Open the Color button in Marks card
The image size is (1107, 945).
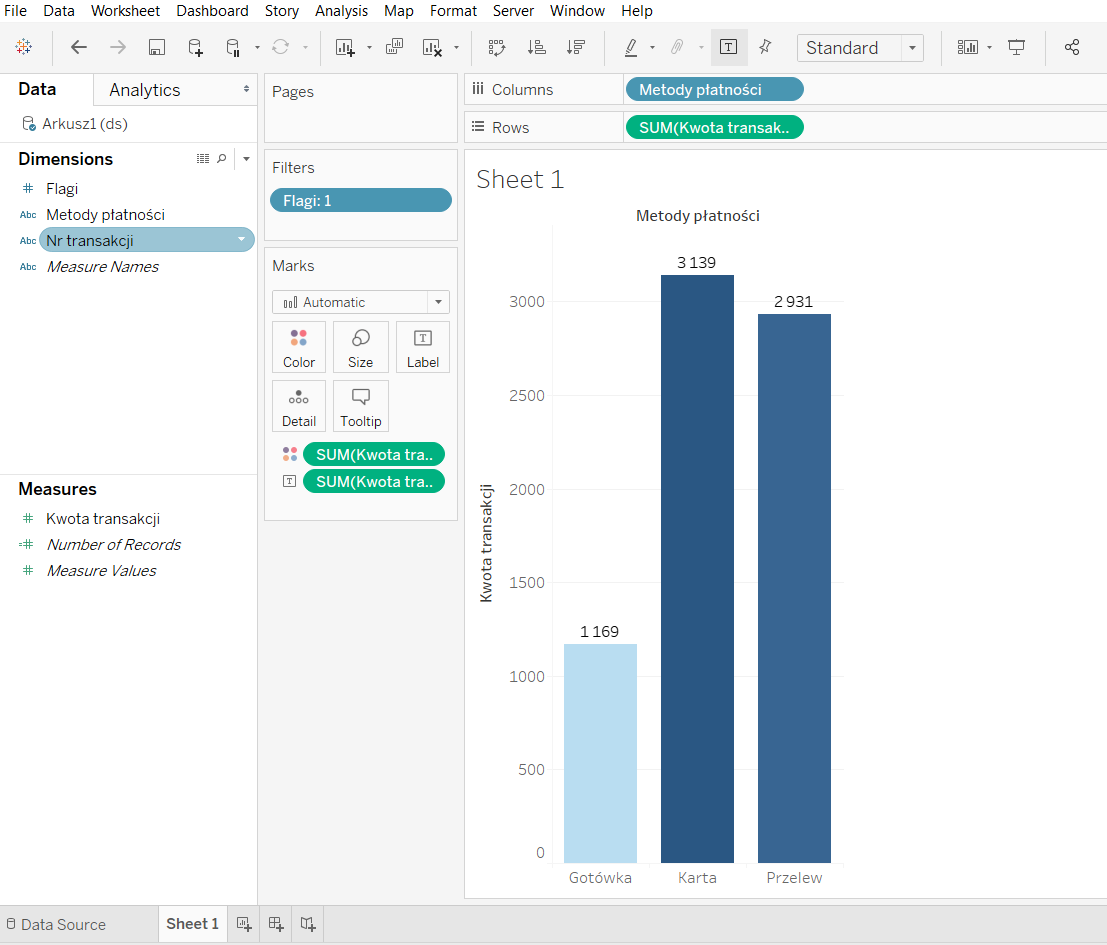(298, 347)
